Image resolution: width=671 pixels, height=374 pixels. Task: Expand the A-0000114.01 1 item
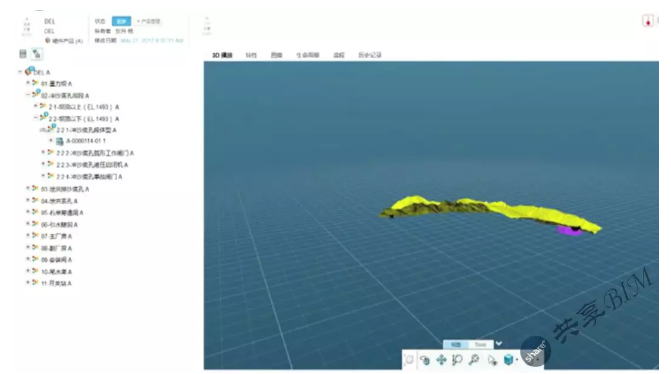point(51,140)
